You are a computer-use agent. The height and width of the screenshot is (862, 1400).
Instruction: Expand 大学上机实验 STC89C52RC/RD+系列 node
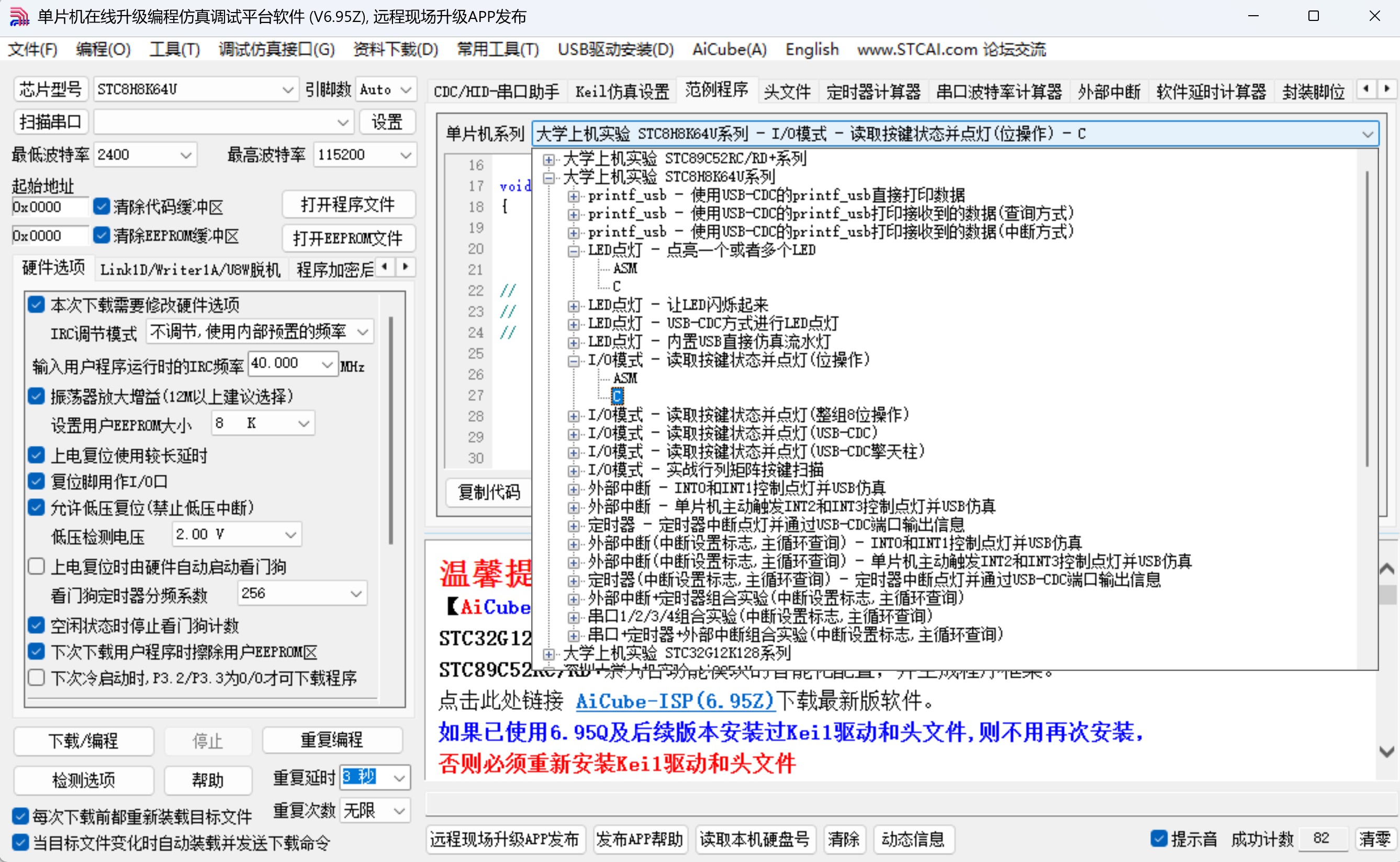point(548,159)
